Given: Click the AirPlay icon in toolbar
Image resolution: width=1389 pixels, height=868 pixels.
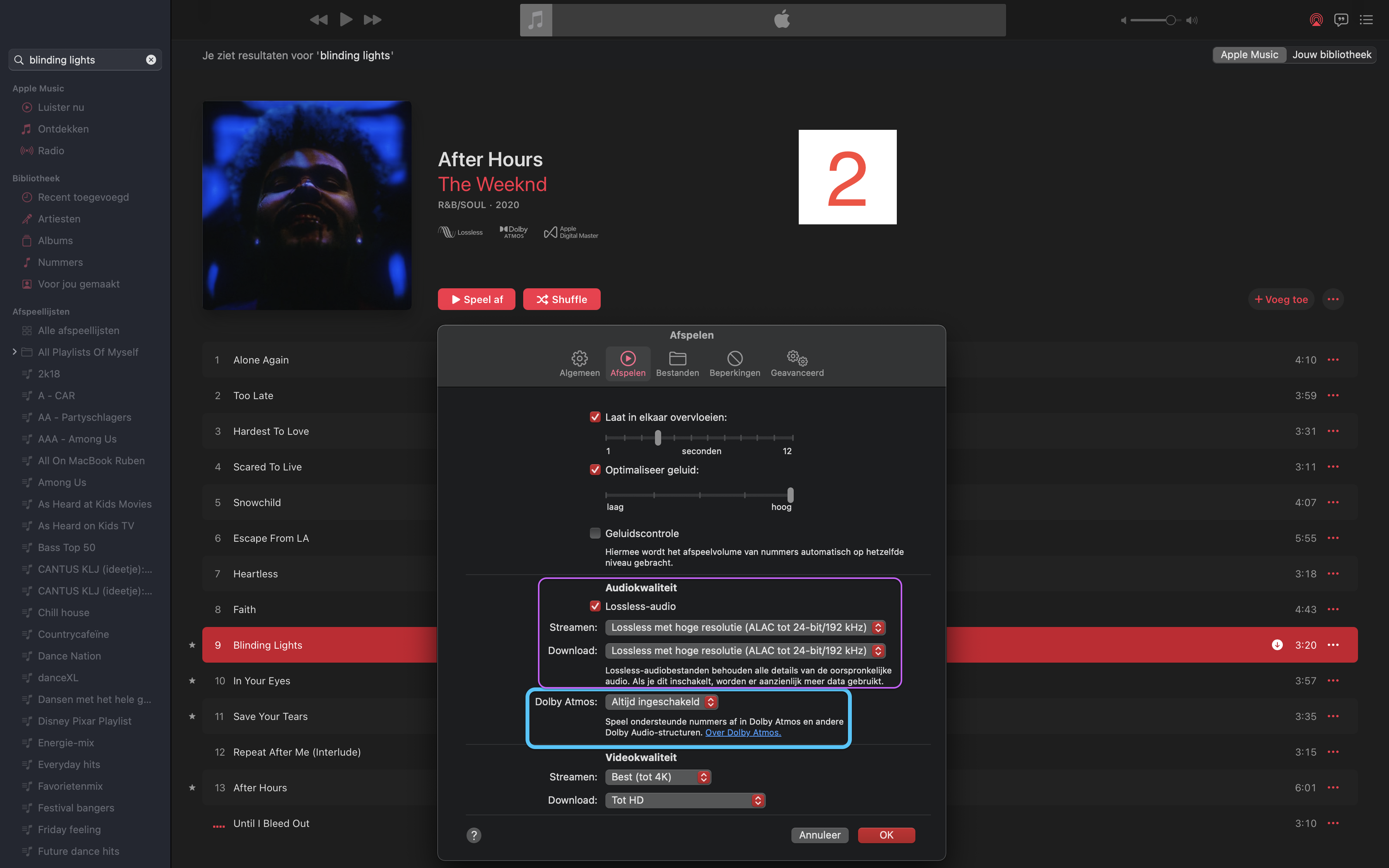Looking at the screenshot, I should (x=1315, y=20).
